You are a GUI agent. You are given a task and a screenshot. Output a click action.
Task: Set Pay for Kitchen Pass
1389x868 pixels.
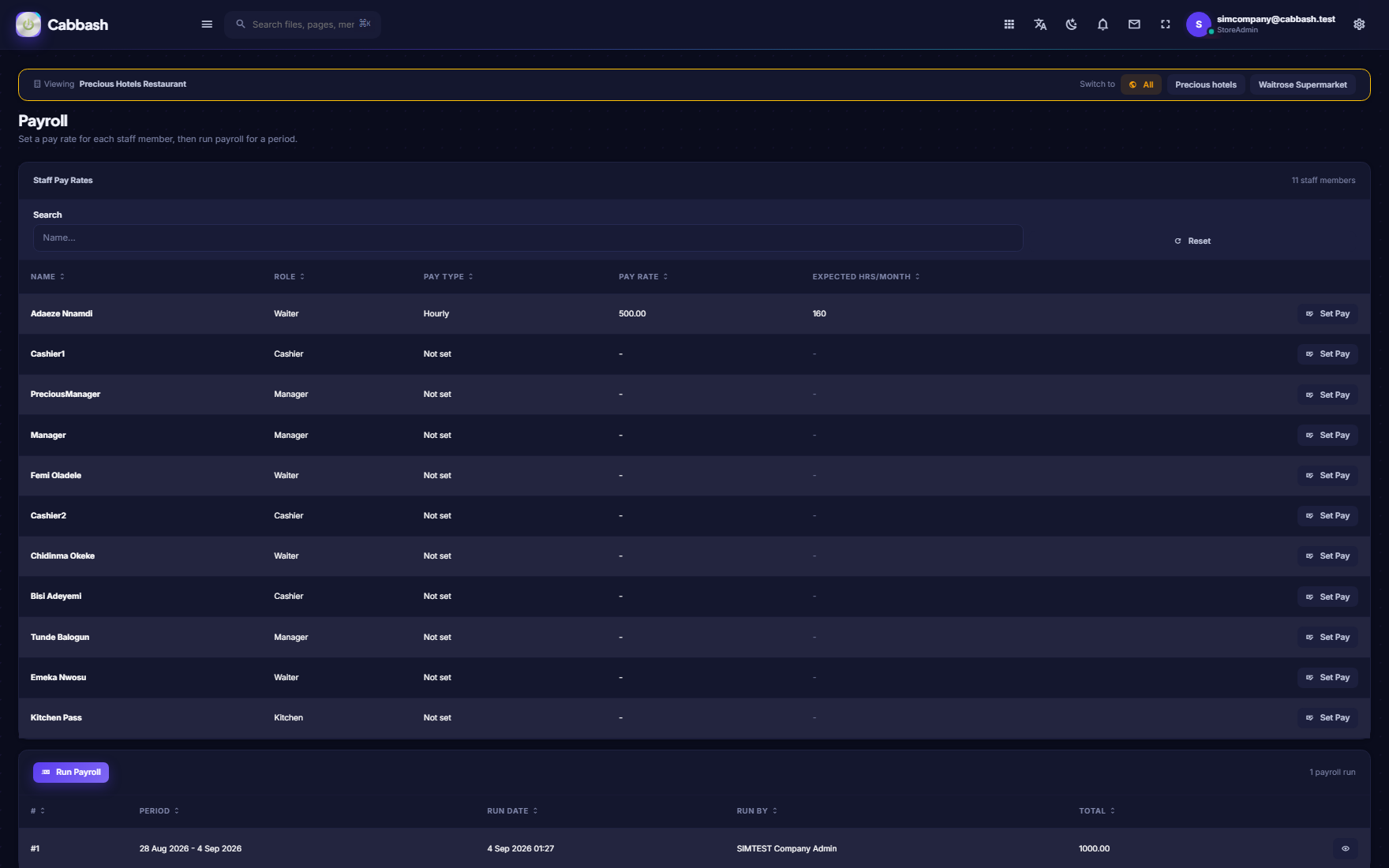pyautogui.click(x=1327, y=718)
